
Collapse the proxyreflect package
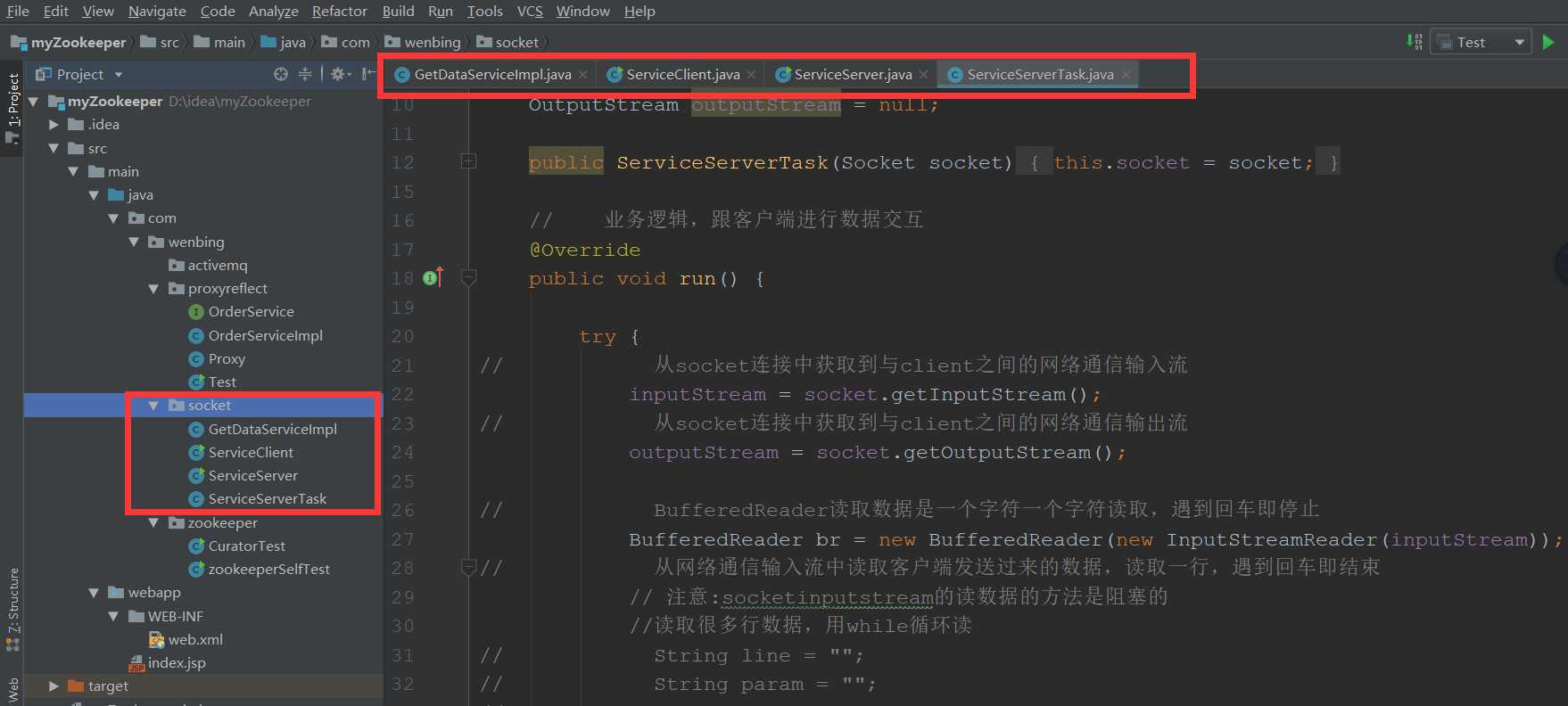click(x=153, y=289)
